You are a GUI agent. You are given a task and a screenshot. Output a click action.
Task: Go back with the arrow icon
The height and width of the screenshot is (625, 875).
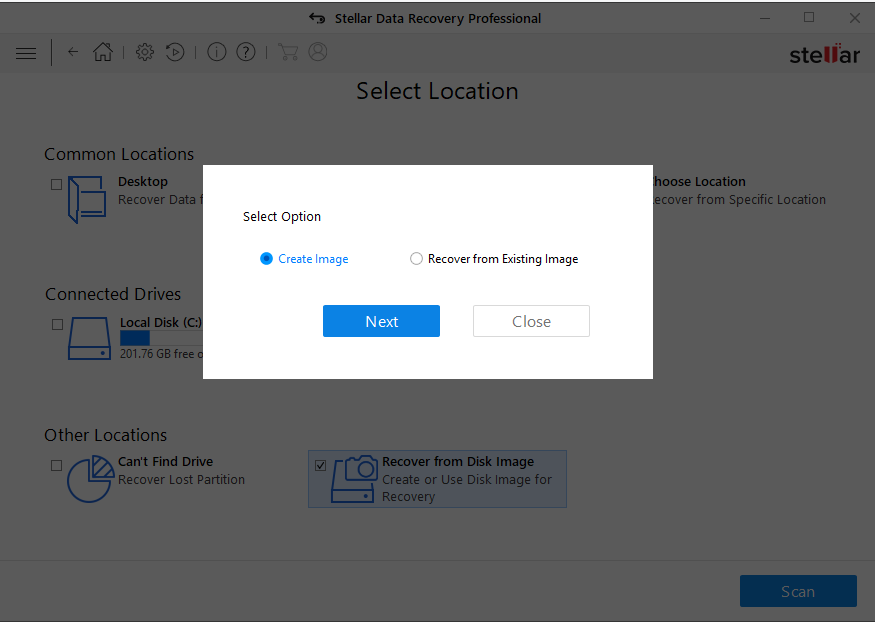point(73,52)
